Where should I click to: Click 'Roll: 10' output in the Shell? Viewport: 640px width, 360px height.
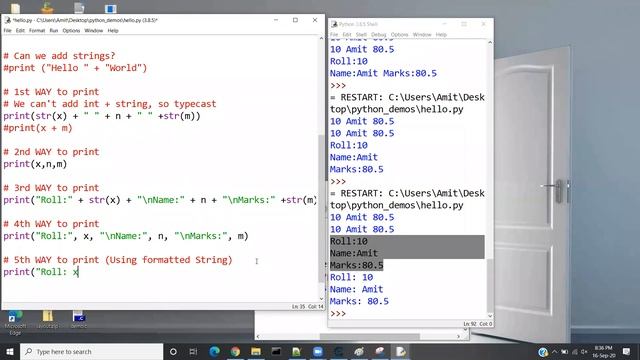point(351,278)
